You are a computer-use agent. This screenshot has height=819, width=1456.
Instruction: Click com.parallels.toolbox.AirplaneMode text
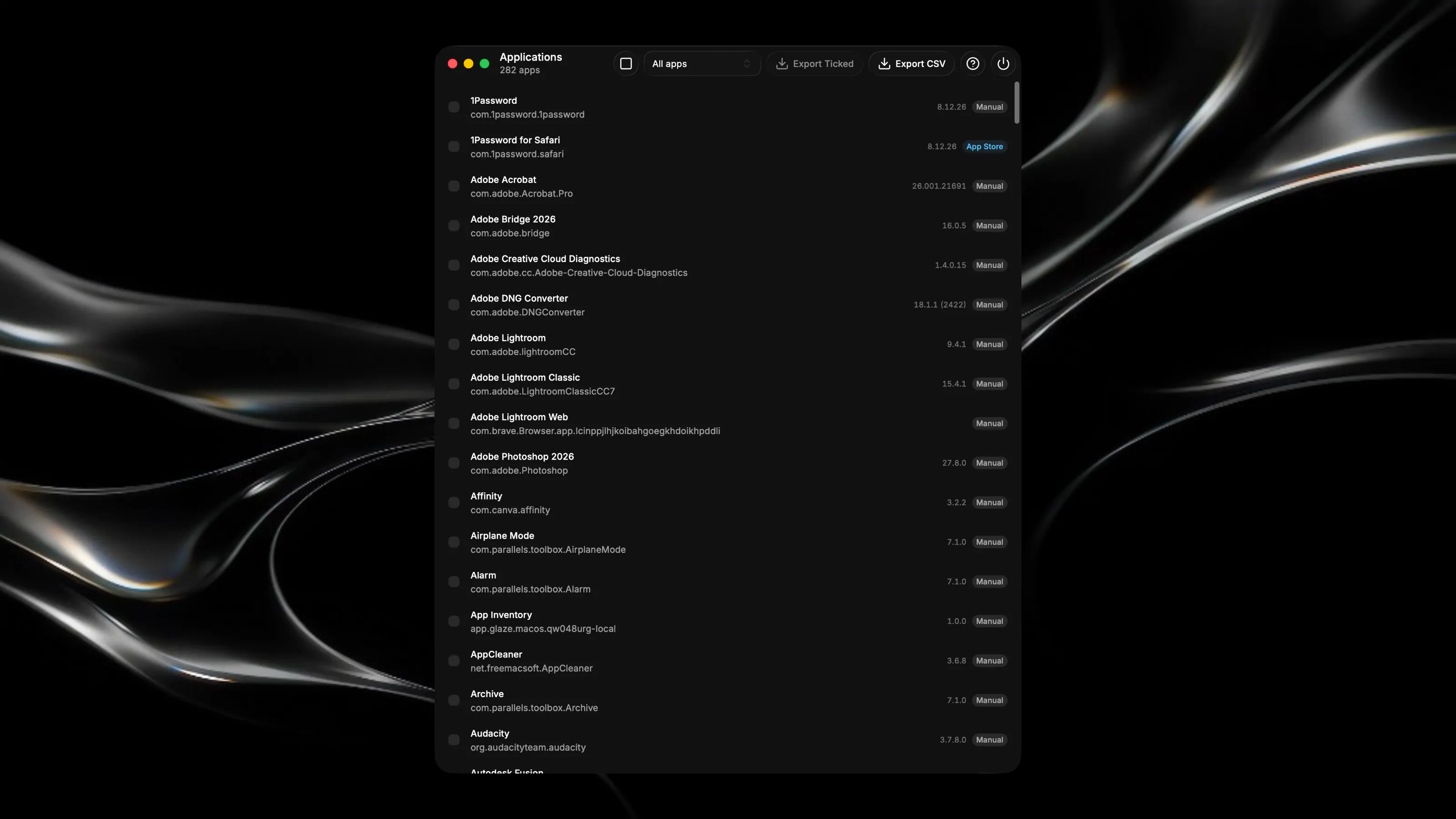coord(548,549)
